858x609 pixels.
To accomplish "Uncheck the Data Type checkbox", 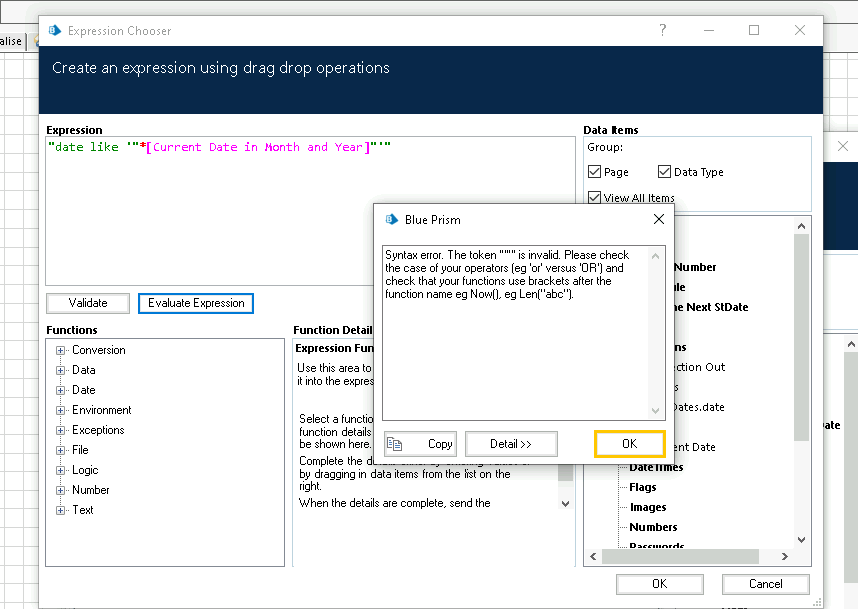I will point(665,172).
